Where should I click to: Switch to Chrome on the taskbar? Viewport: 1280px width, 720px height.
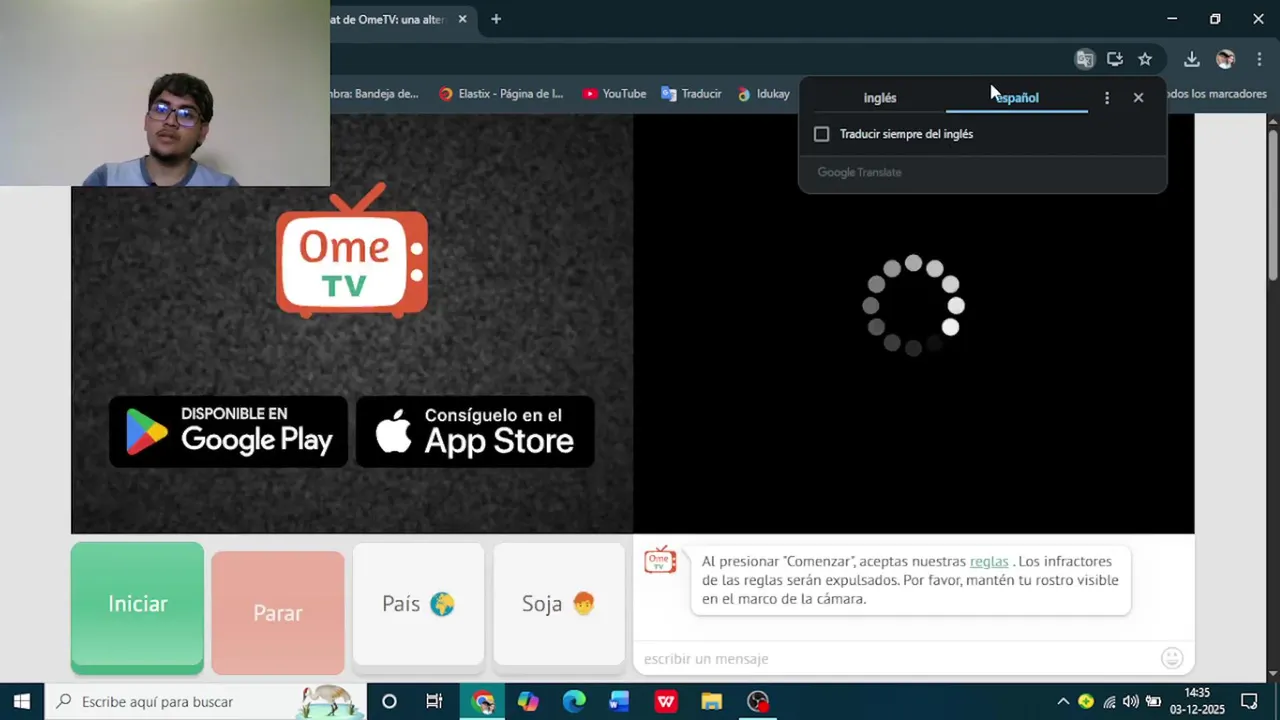[483, 701]
